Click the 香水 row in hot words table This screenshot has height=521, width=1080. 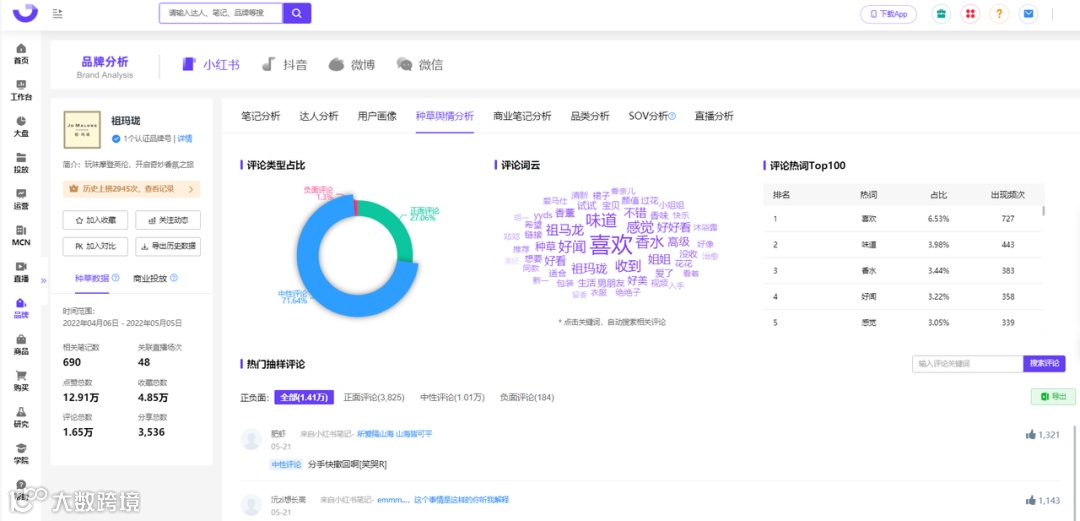(904, 271)
